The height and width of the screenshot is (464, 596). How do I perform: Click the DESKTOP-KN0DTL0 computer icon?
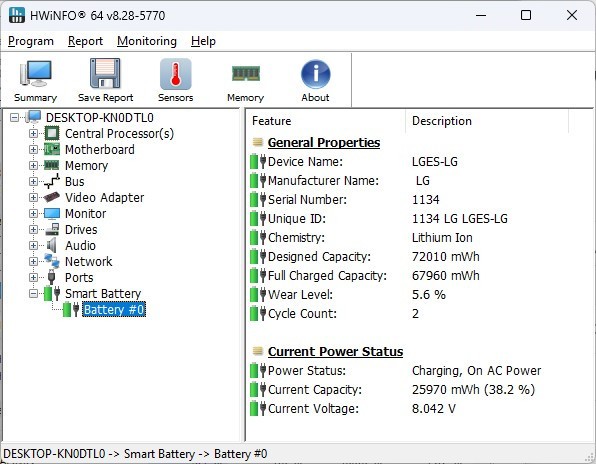coord(33,117)
